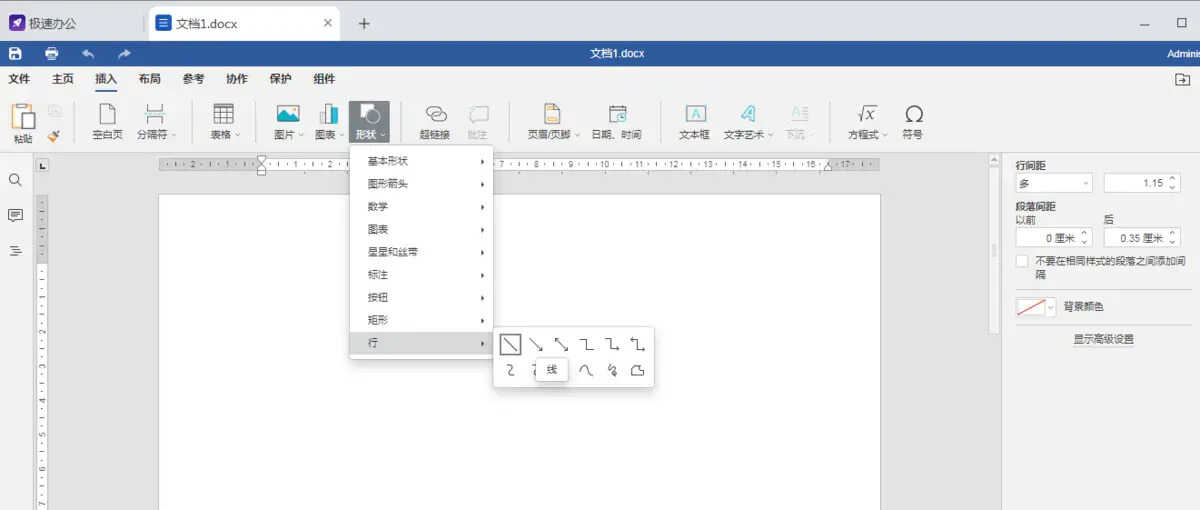Expand the 数学 math shapes submenu
The height and width of the screenshot is (510, 1200).
(421, 207)
